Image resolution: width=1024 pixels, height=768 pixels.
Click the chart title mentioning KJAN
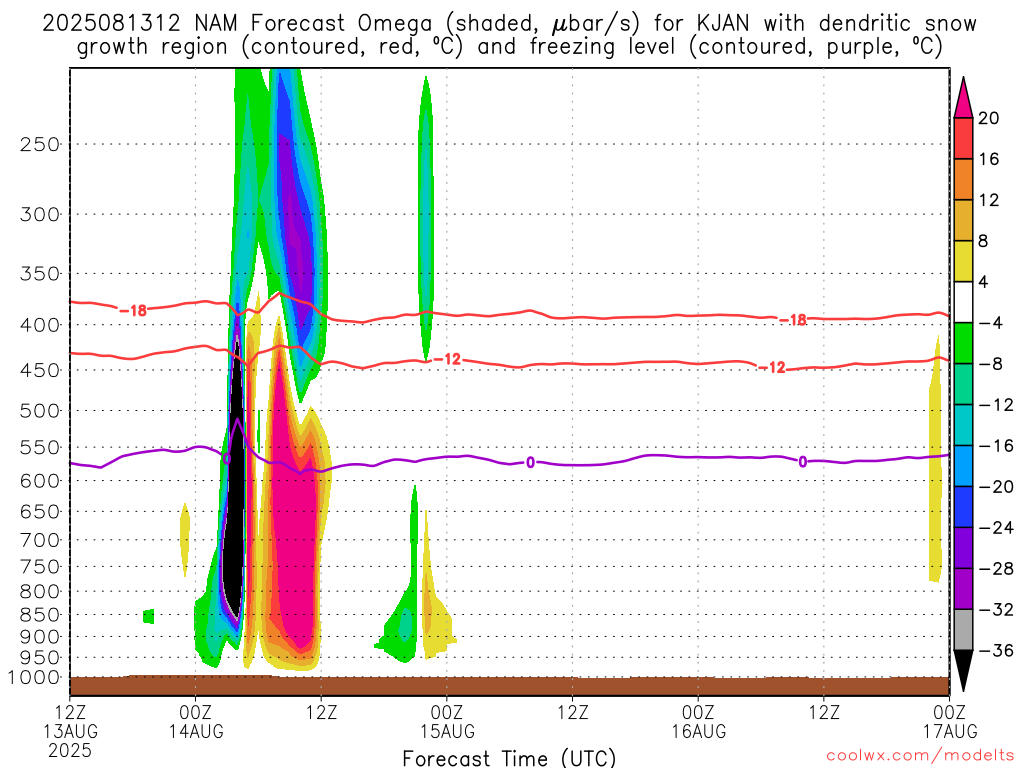[509, 35]
